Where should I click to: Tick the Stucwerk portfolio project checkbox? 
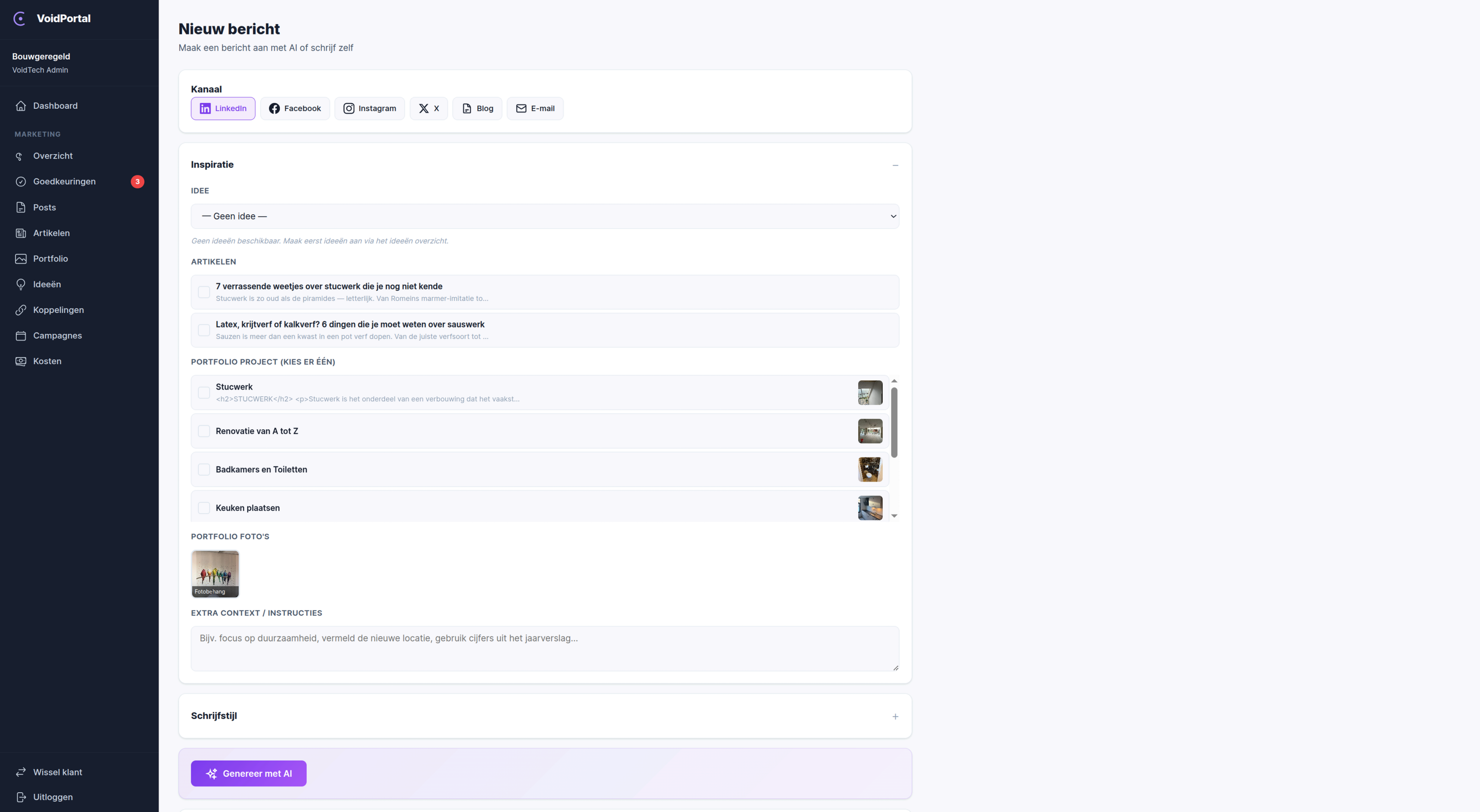click(x=204, y=392)
